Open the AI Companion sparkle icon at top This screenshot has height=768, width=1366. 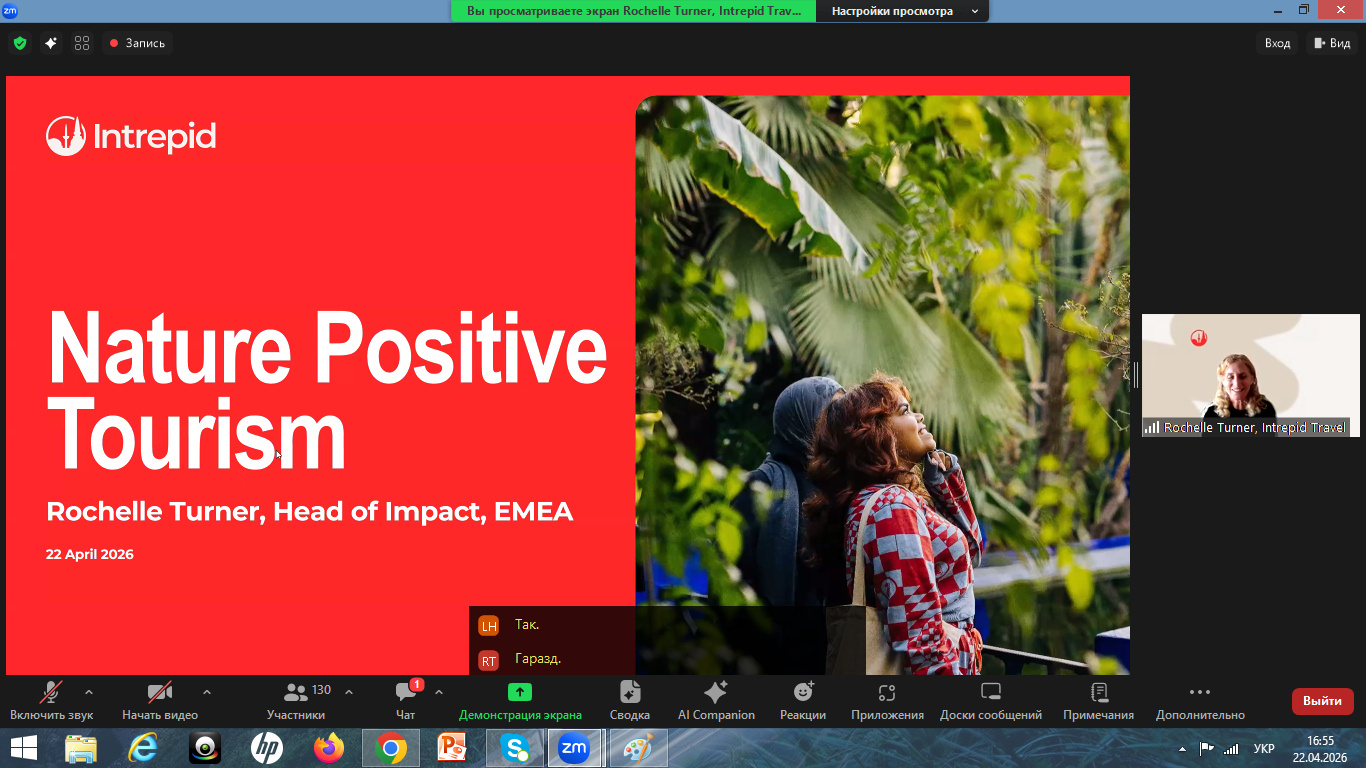pos(50,43)
